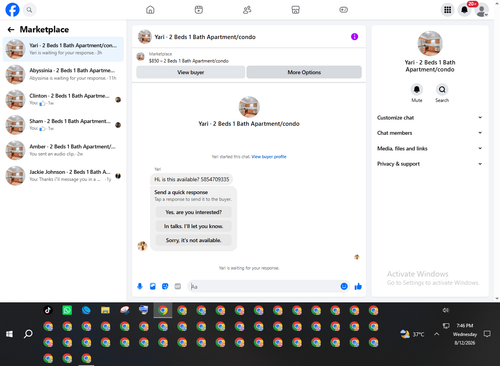Open File Explorer from the taskbar

click(x=105, y=310)
